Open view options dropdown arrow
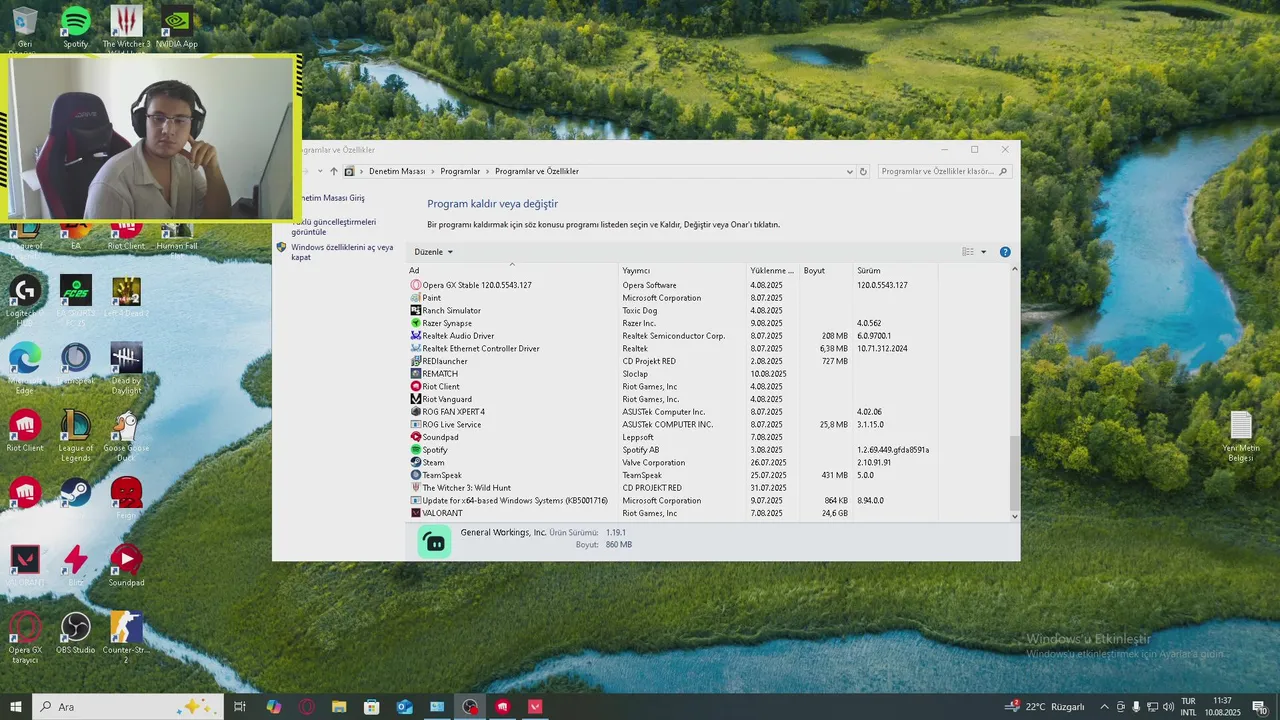Viewport: 1280px width, 720px height. 983,252
